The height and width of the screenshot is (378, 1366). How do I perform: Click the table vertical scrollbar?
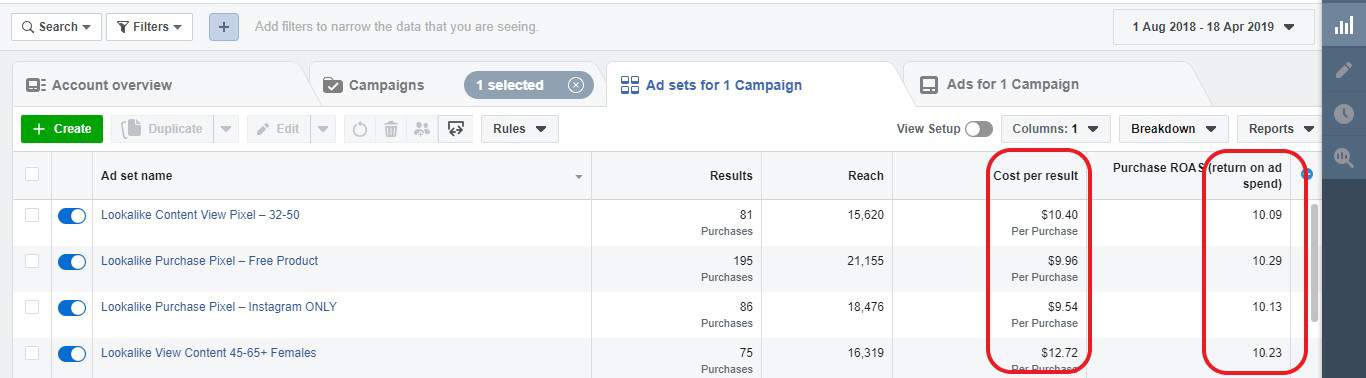1314,264
